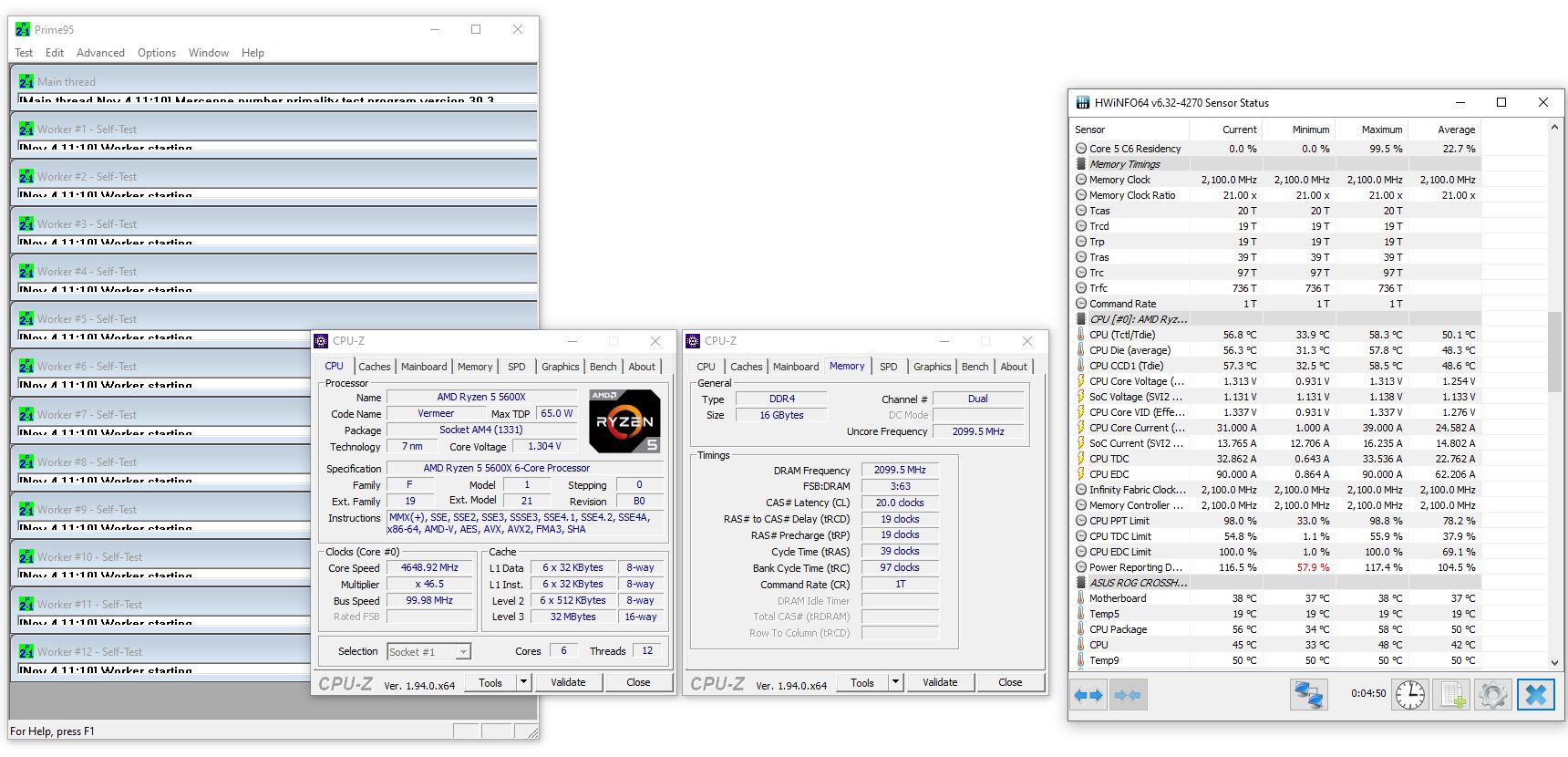Viewport: 1568px width, 757px height.
Task: Click Tools button in CPU-Z processor window
Action: (x=490, y=682)
